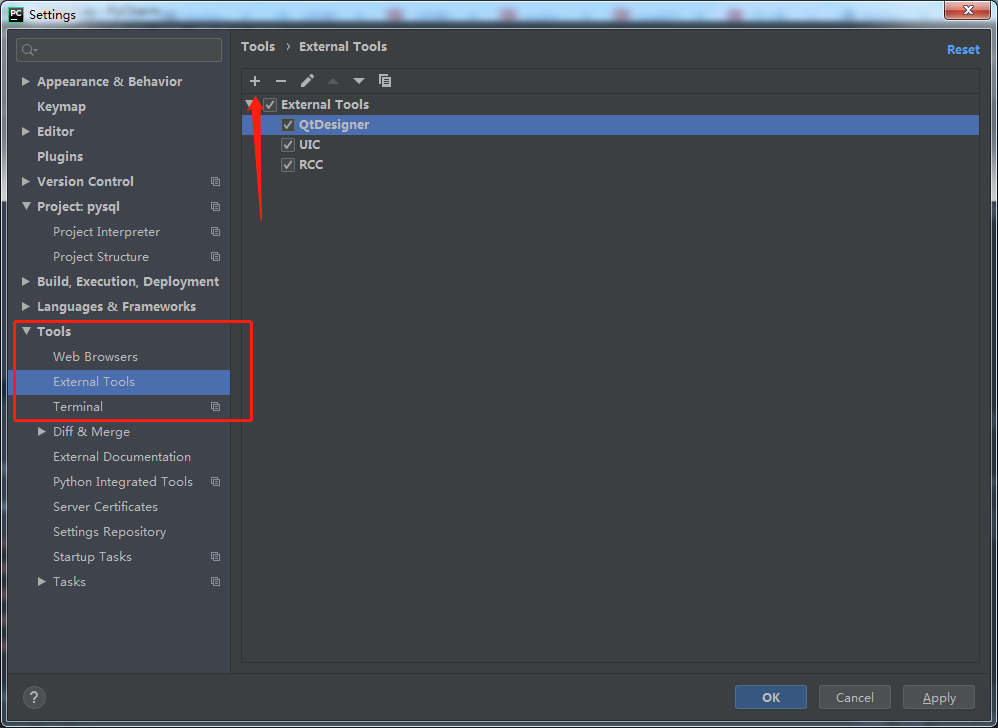The image size is (998, 728).
Task: Expand the Appearance & Behavior section
Action: 25,81
